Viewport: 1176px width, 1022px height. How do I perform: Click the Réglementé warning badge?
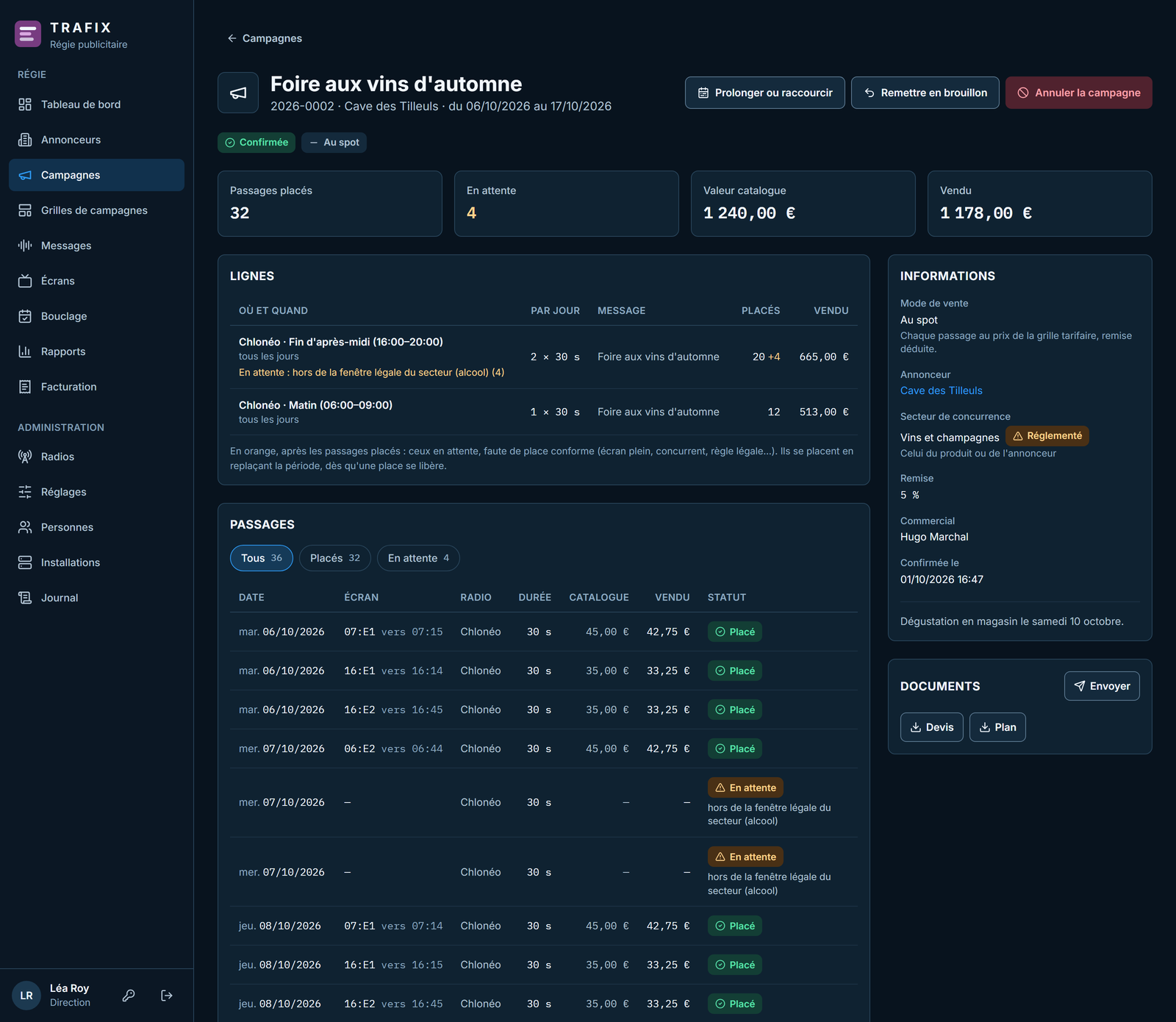point(1047,436)
